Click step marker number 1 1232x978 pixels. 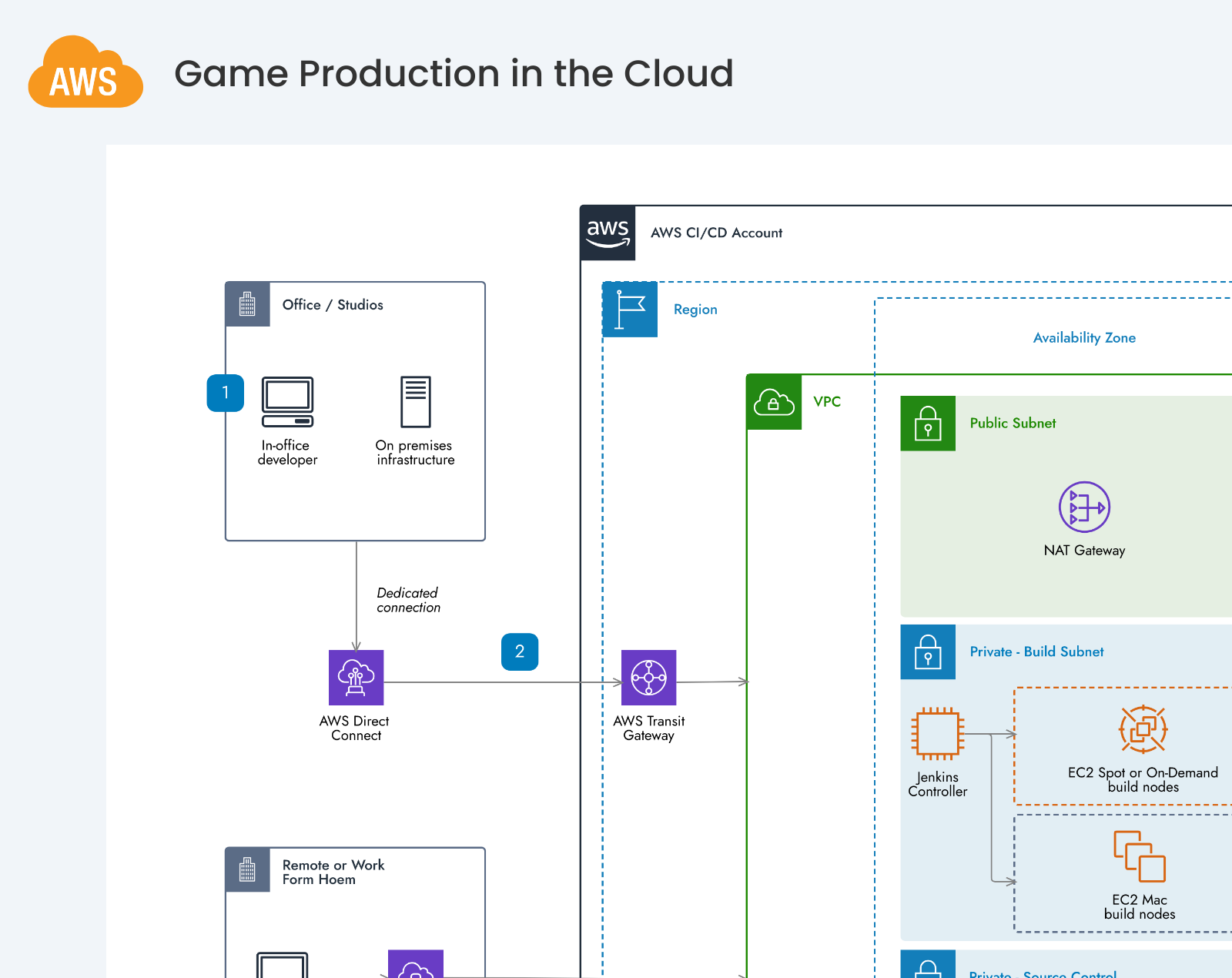click(x=226, y=393)
